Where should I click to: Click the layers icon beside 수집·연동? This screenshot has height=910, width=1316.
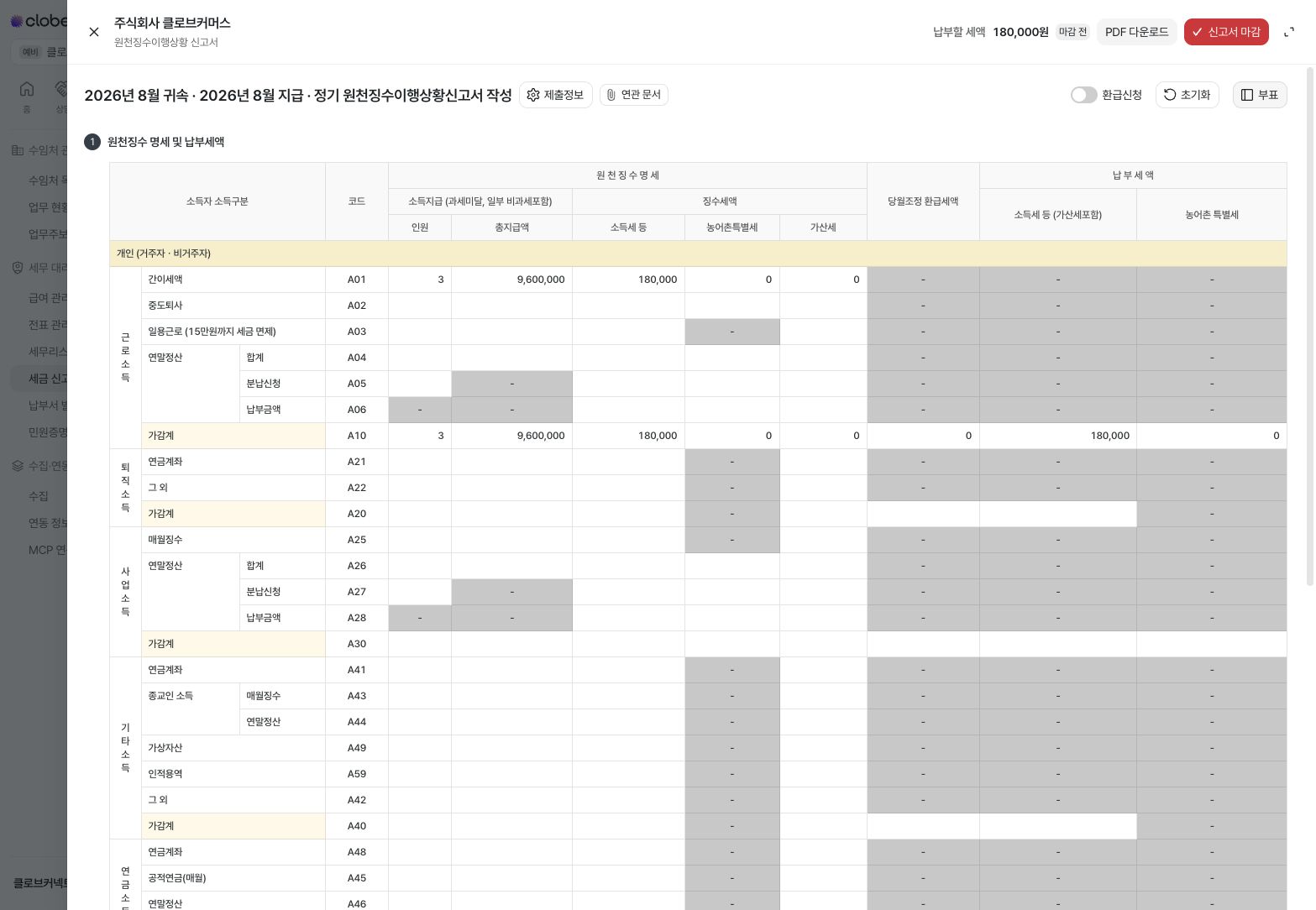tap(18, 466)
